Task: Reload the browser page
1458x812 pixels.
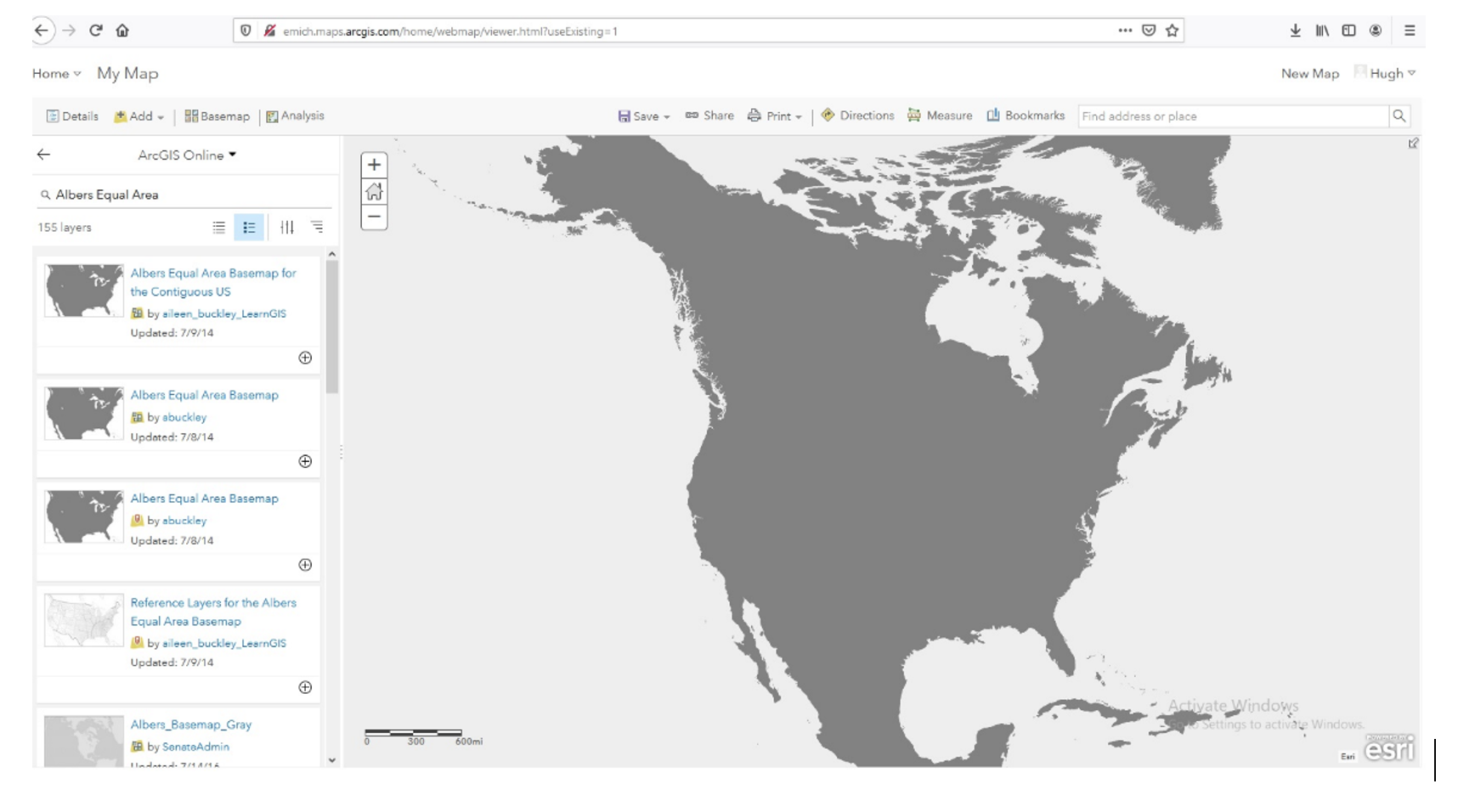Action: (x=96, y=31)
